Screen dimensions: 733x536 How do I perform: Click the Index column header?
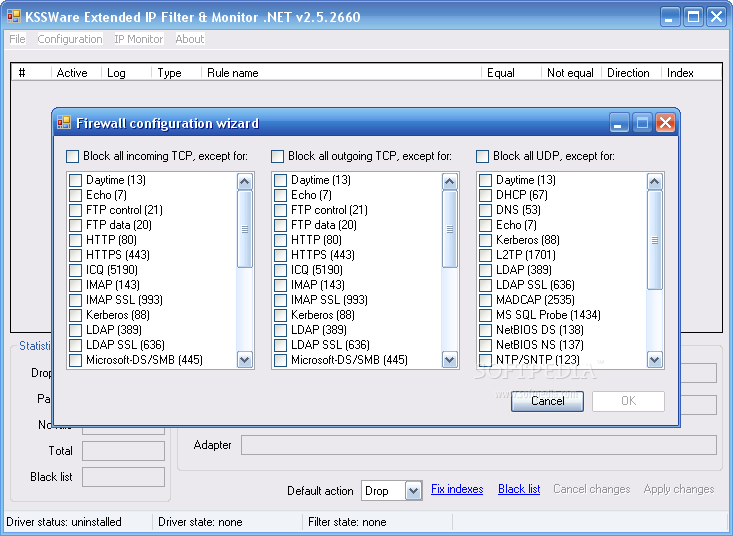click(x=691, y=73)
